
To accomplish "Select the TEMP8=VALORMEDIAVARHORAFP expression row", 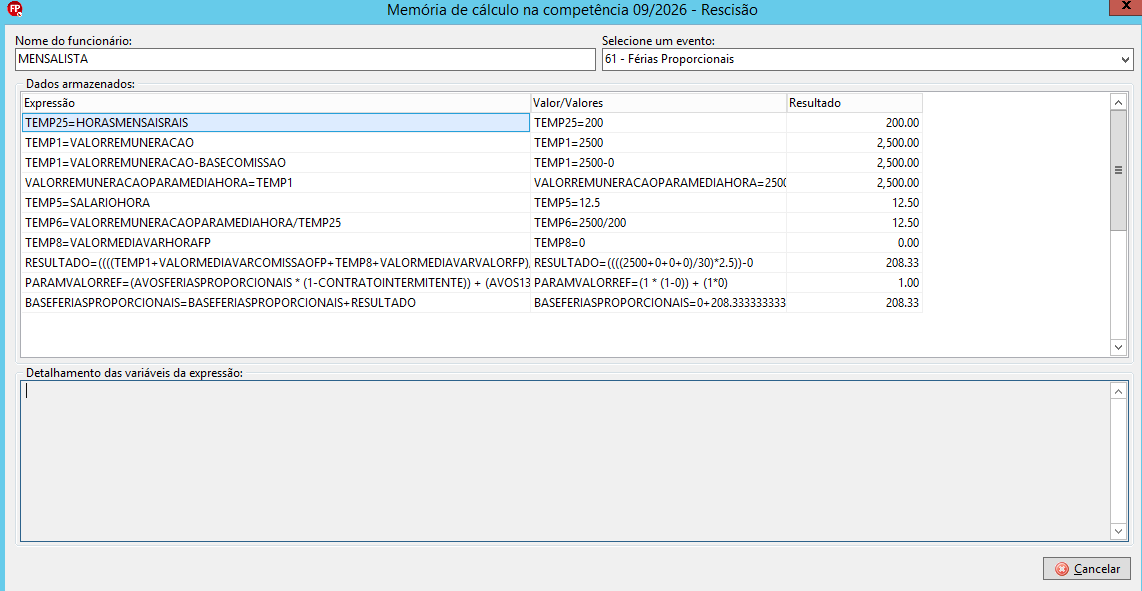I will coord(276,243).
